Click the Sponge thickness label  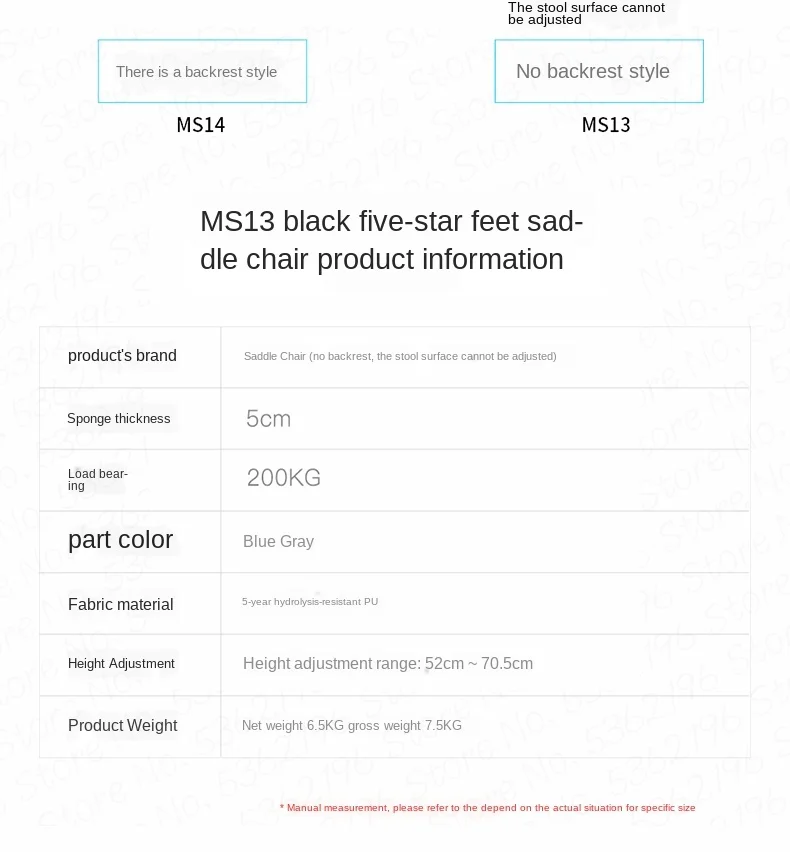pos(118,418)
